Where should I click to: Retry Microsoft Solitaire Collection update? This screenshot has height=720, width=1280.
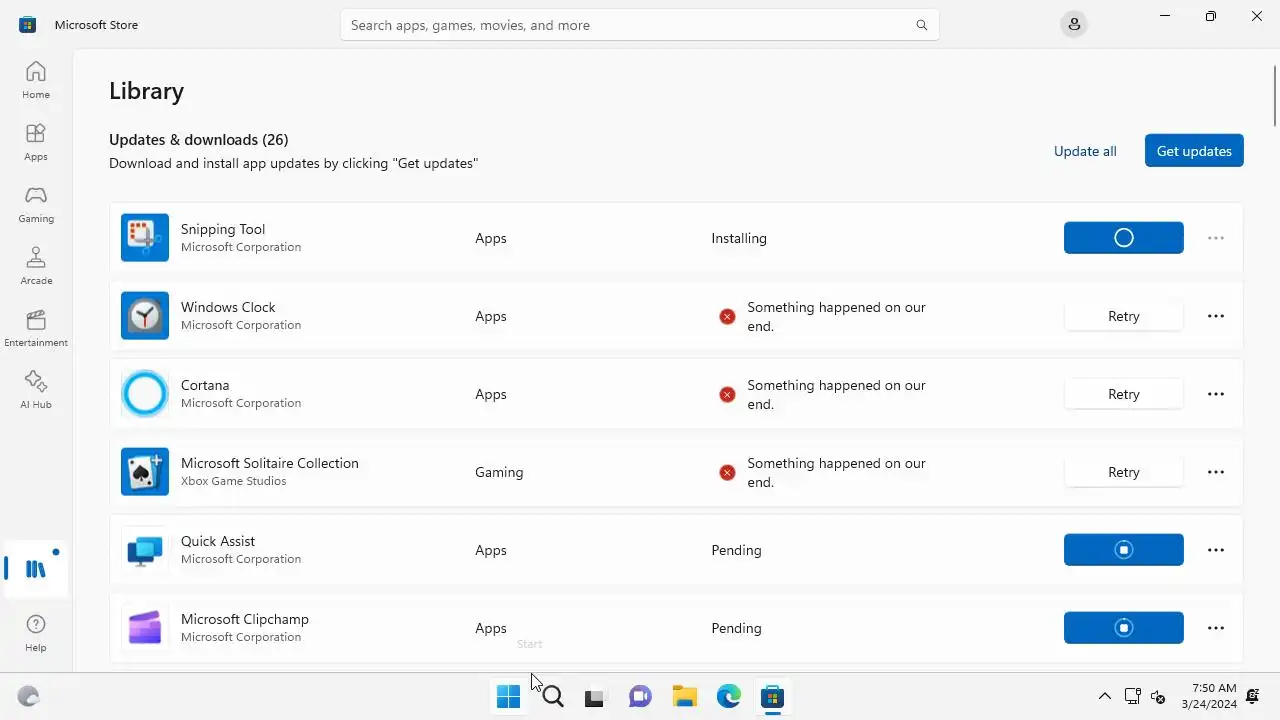[x=1124, y=472]
